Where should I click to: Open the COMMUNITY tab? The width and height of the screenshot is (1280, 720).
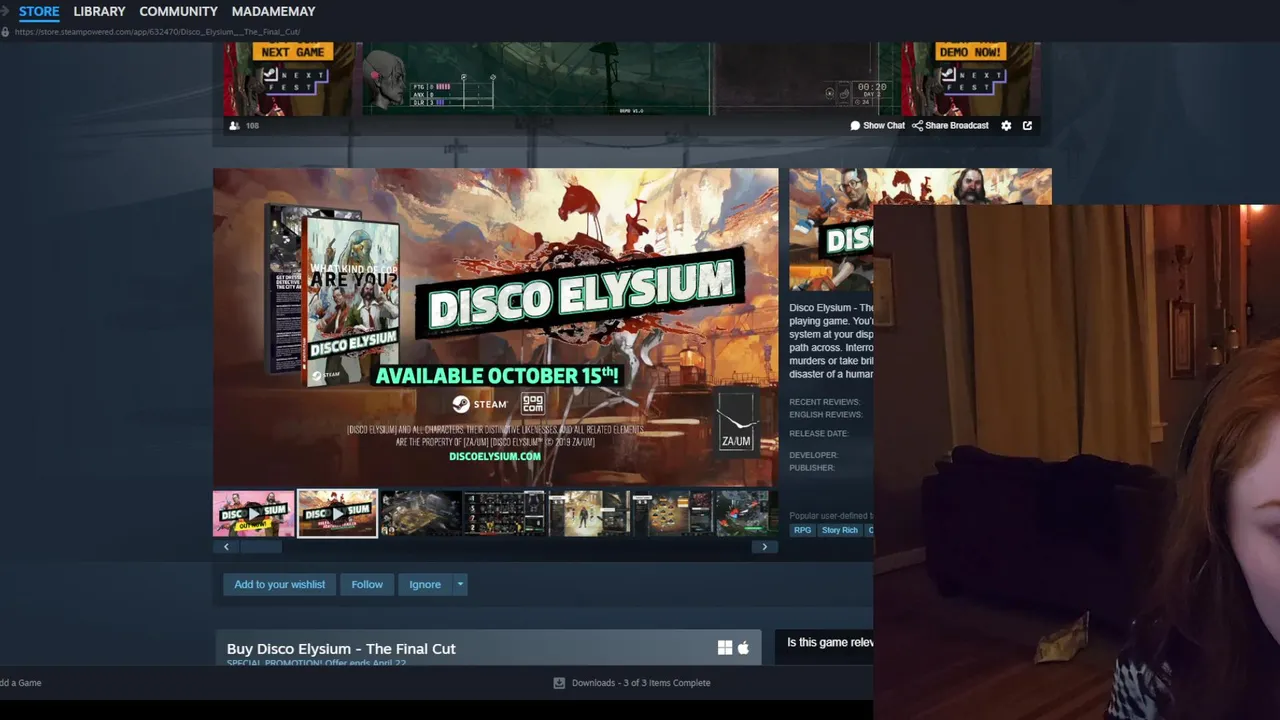(x=178, y=11)
